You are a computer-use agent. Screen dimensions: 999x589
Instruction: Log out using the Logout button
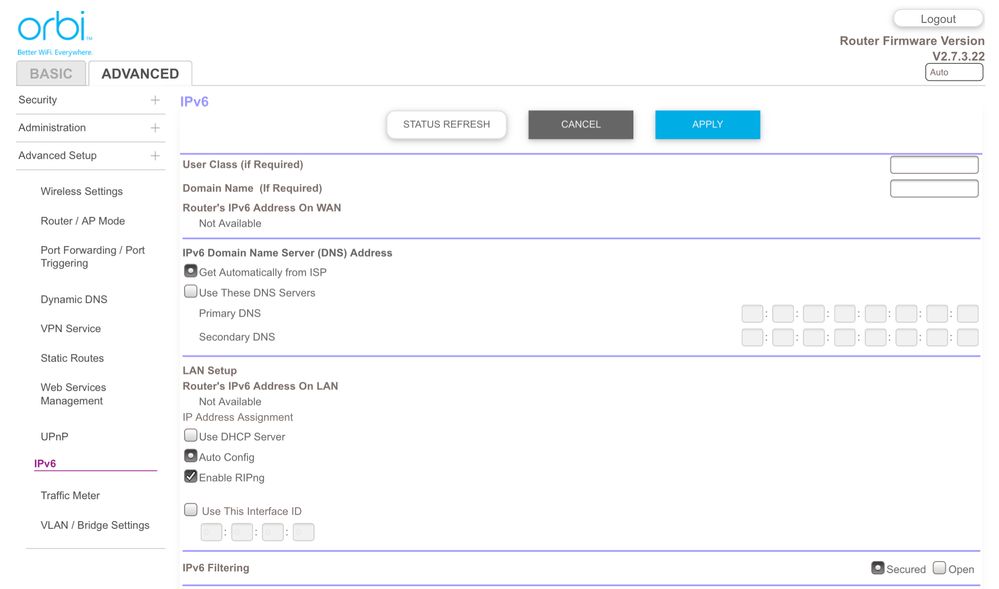point(937,19)
